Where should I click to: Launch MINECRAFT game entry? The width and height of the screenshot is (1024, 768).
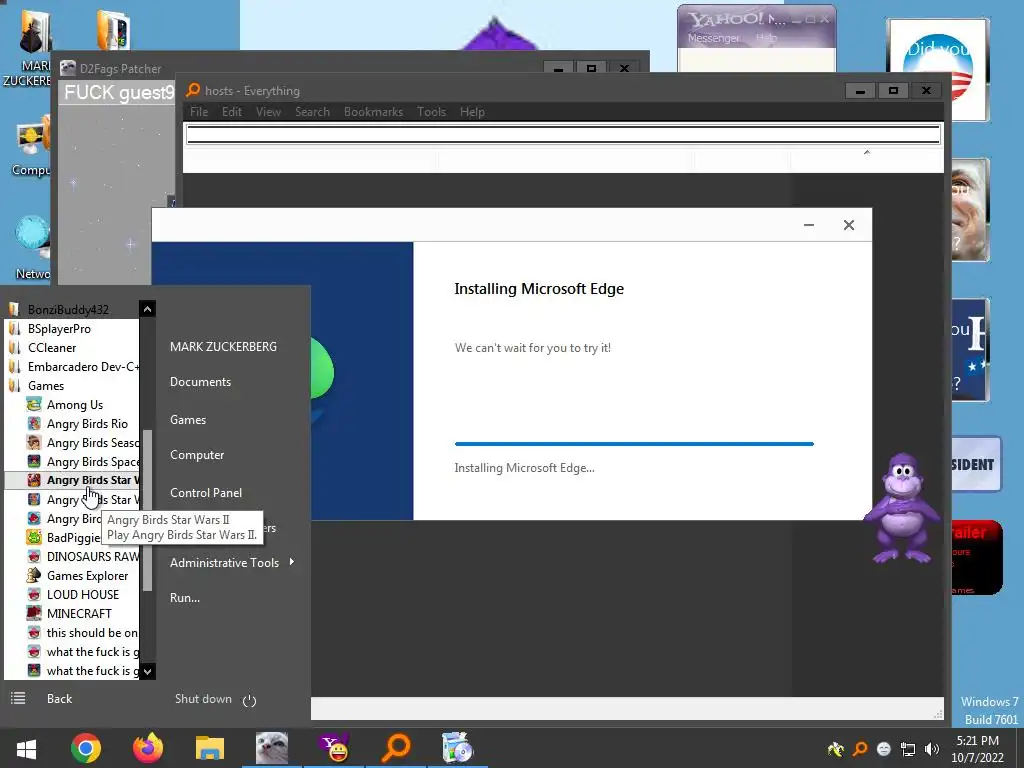tap(78, 613)
